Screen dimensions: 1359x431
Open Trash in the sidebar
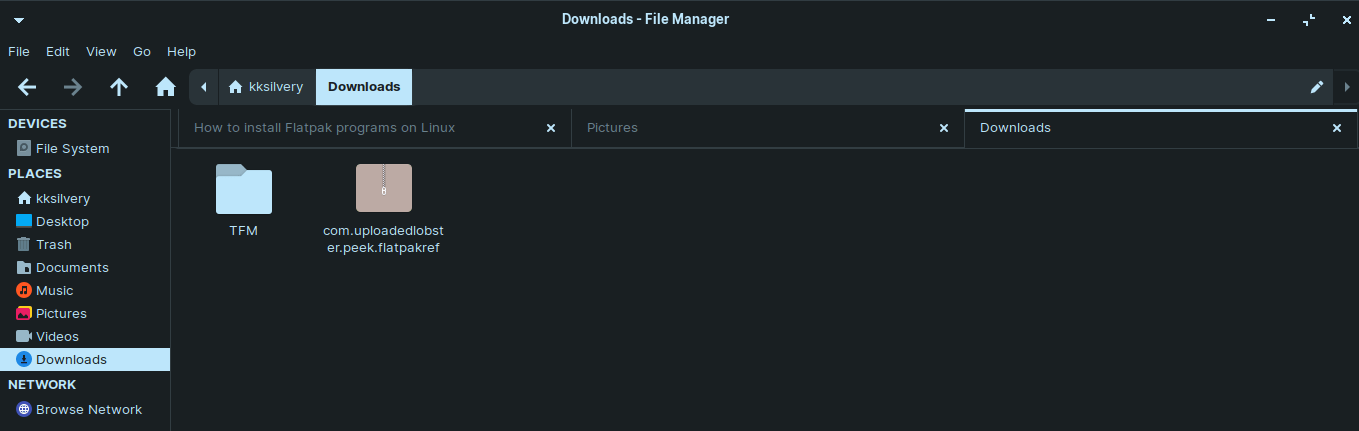click(53, 244)
